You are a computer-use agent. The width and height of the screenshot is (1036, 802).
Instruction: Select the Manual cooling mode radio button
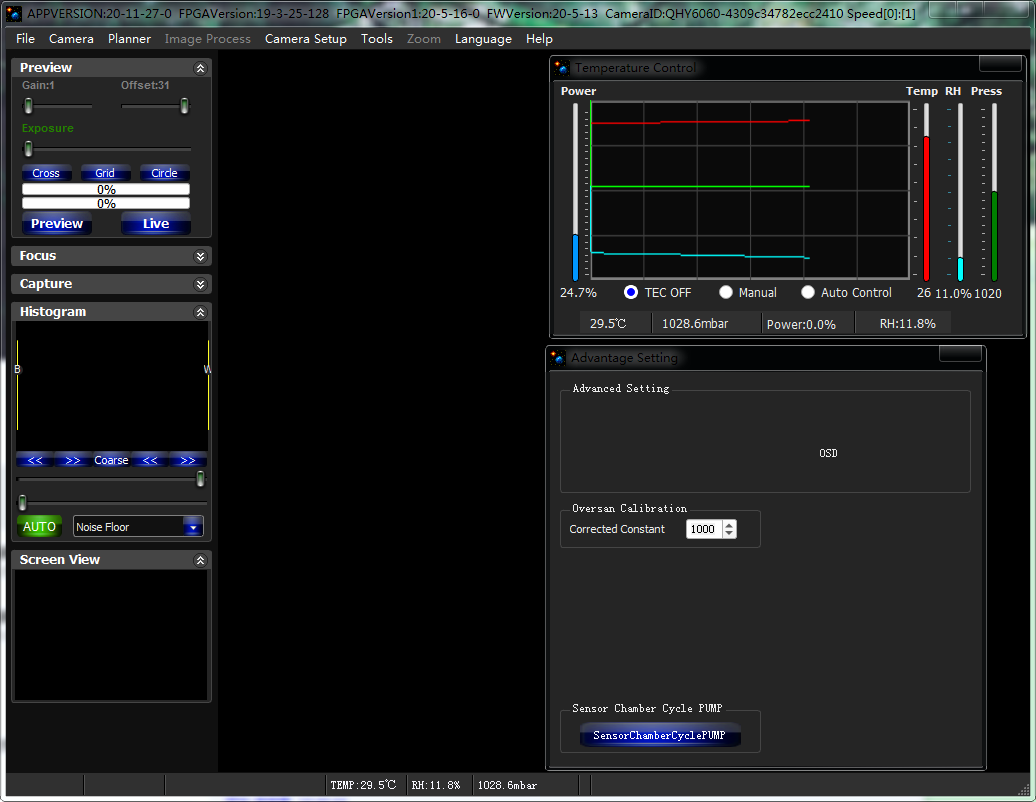point(725,292)
